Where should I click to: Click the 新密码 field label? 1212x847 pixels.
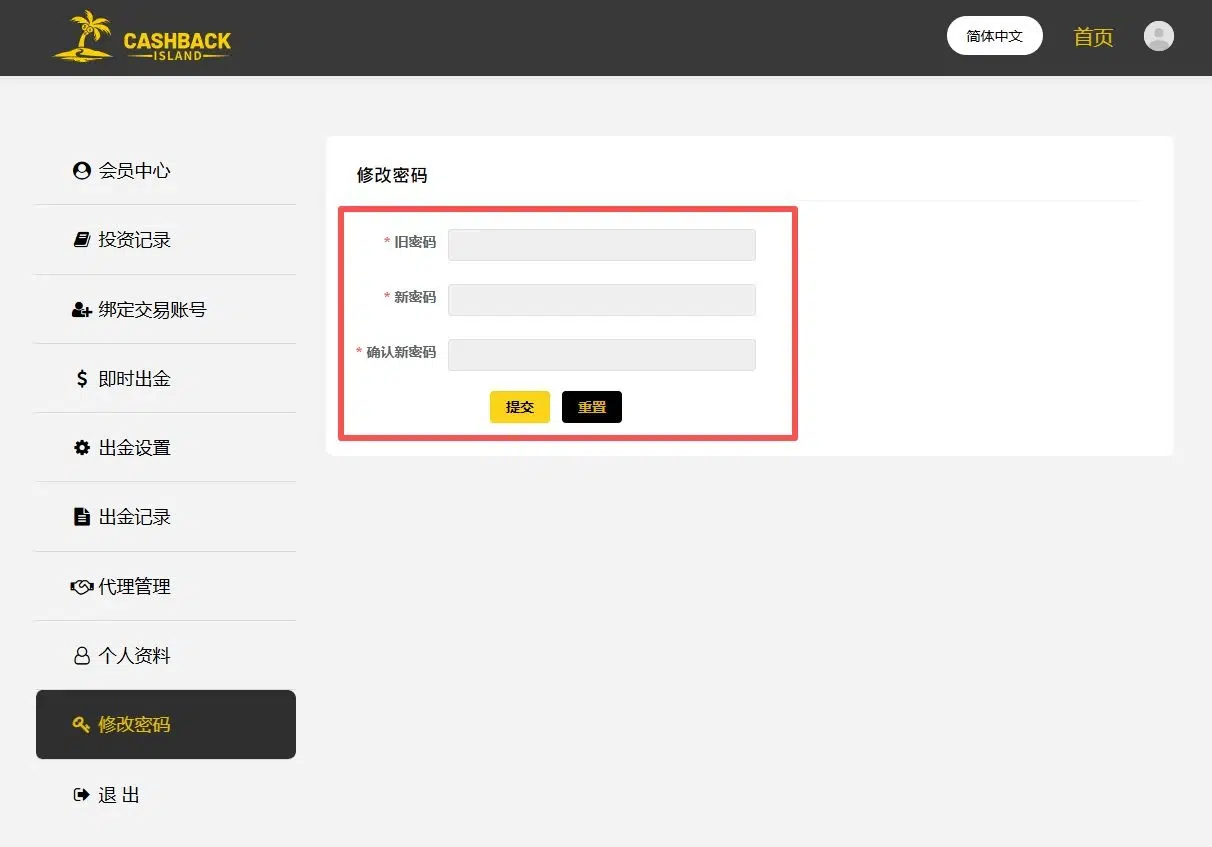(415, 297)
